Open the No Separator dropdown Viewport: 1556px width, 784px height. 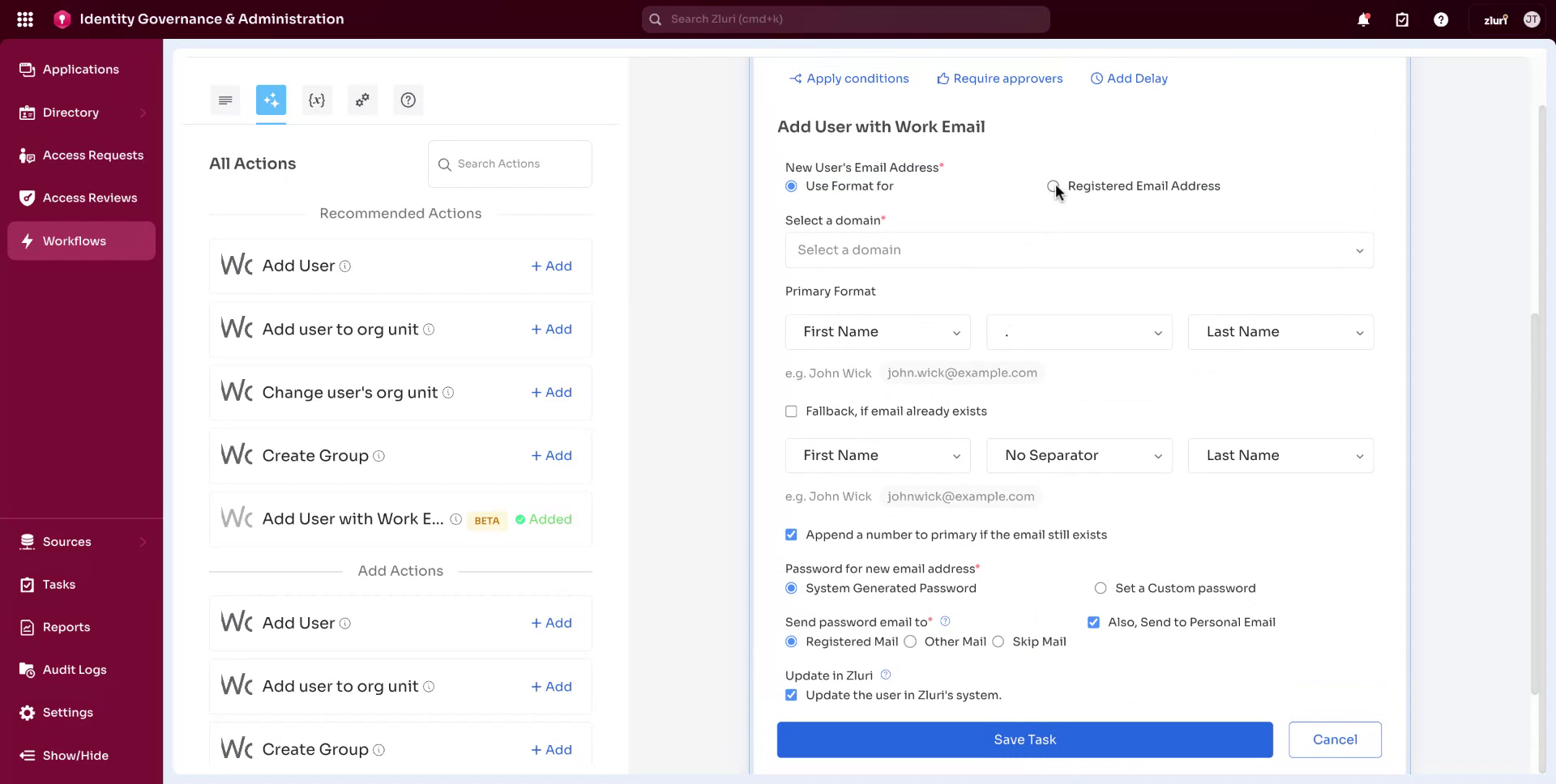[1079, 455]
